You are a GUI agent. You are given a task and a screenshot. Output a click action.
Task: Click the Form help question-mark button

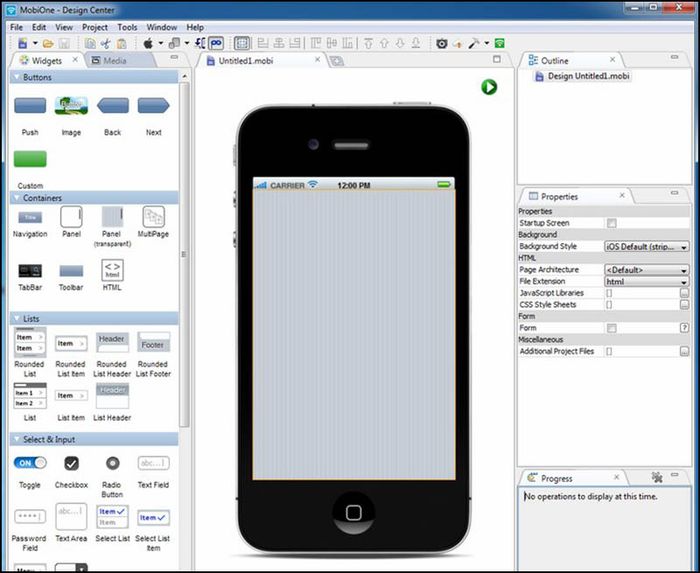[x=684, y=328]
